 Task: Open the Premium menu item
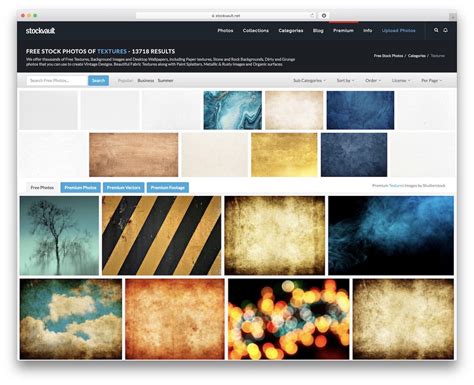tap(343, 30)
